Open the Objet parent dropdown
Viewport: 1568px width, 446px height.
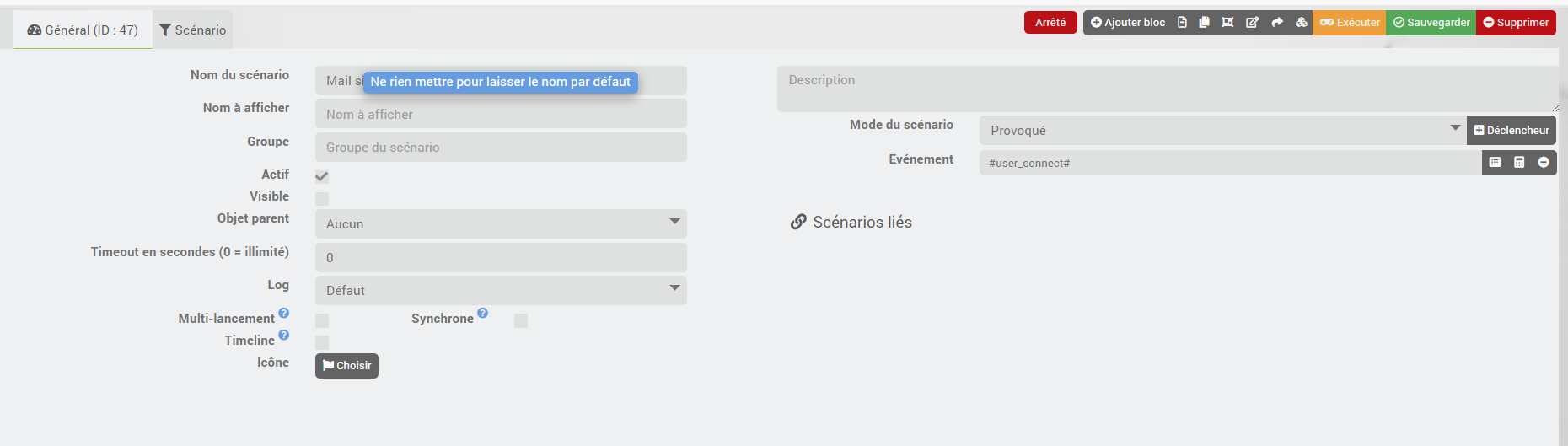tap(501, 223)
